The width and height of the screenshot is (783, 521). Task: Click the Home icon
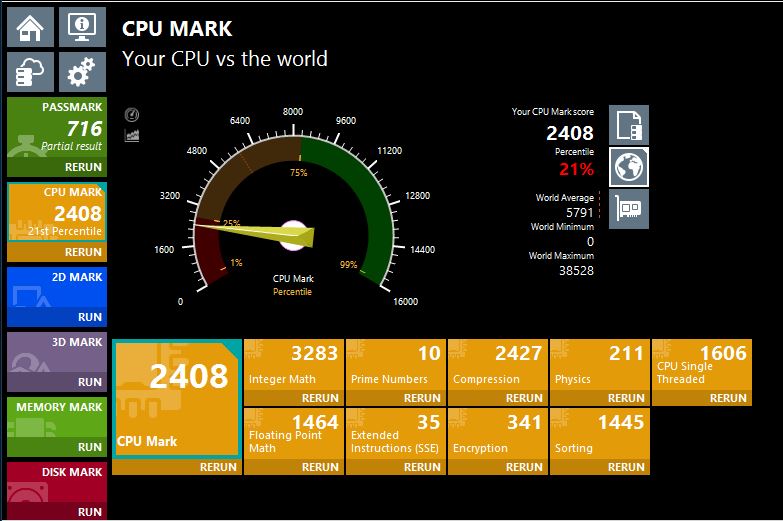(30, 27)
